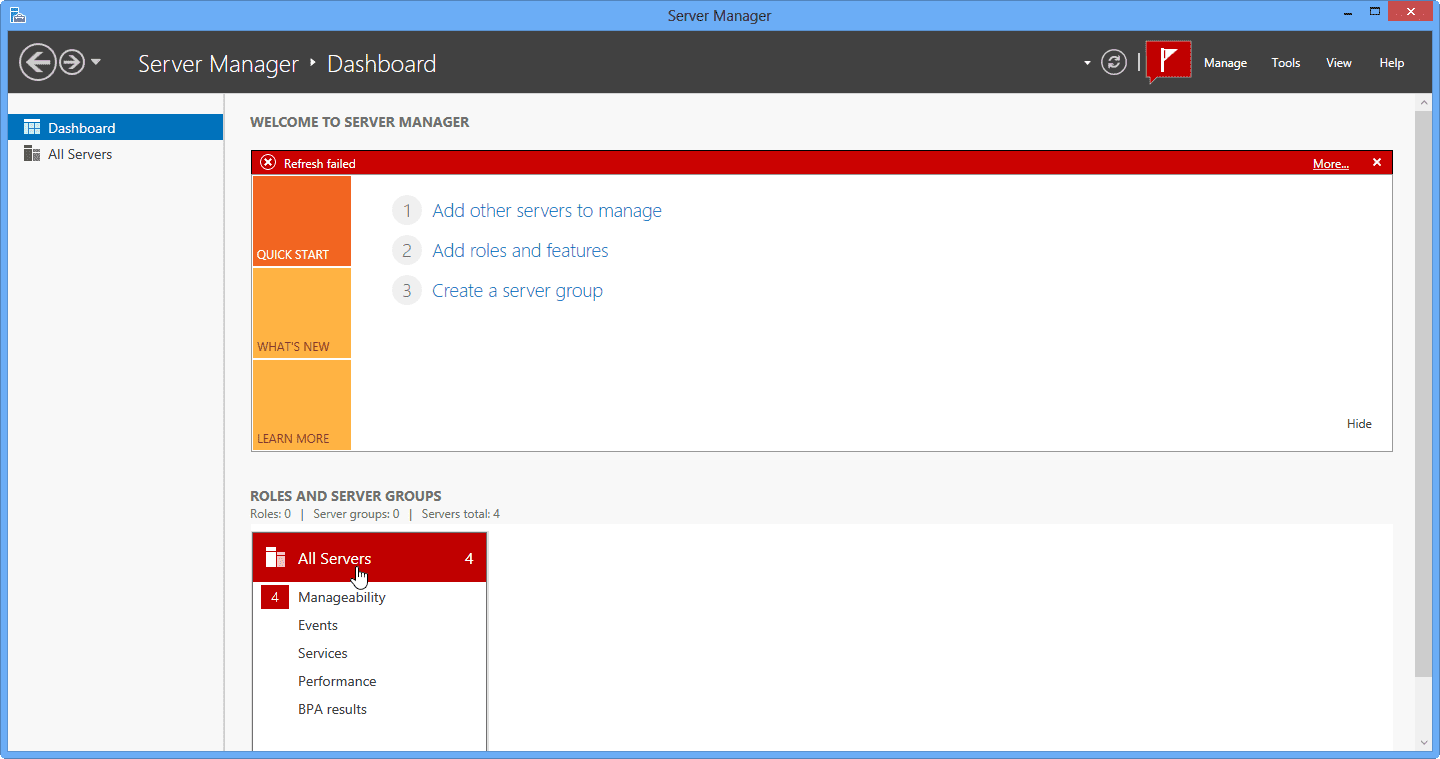Click Add roles and features
Image resolution: width=1440 pixels, height=759 pixels.
pos(520,251)
